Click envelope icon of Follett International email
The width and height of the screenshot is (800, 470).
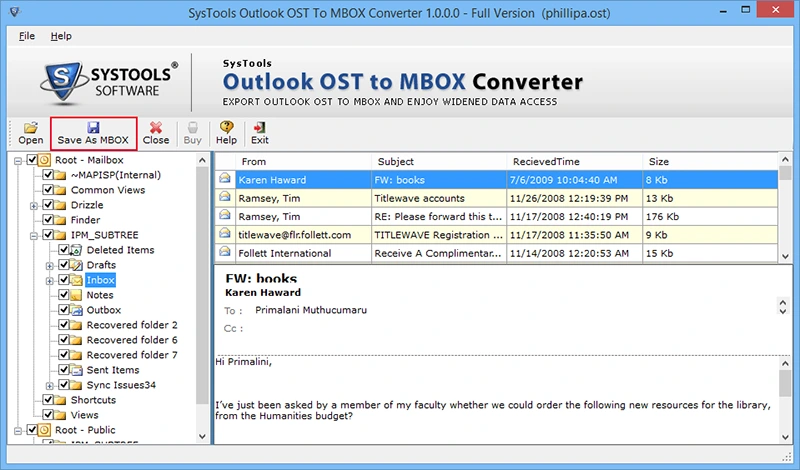click(x=224, y=252)
